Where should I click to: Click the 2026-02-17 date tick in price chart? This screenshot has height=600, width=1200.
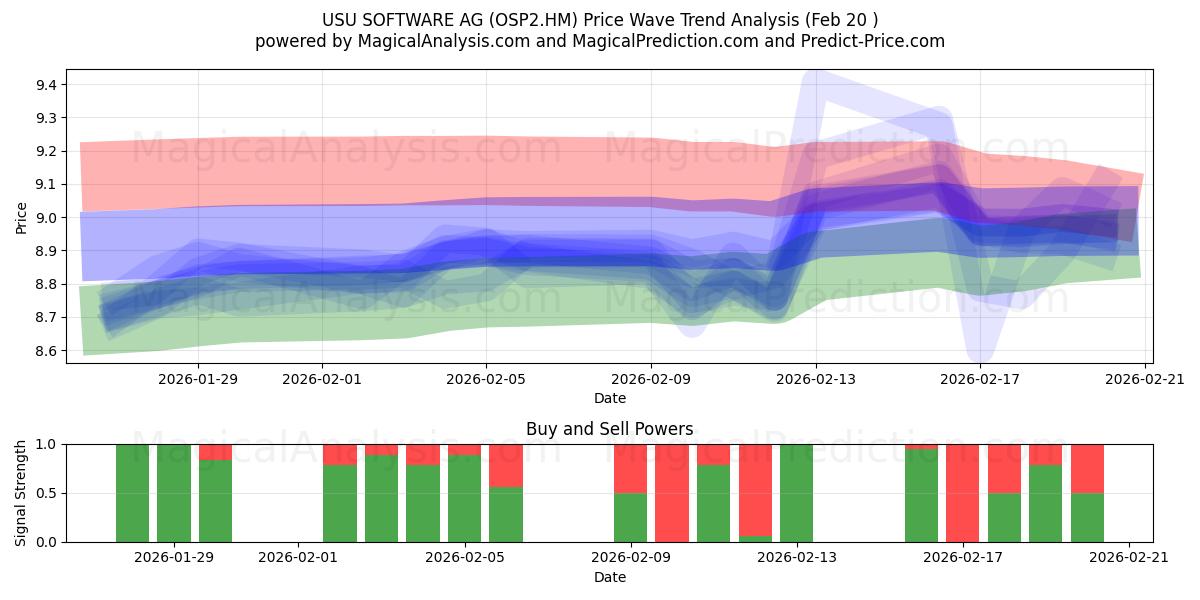tap(980, 379)
